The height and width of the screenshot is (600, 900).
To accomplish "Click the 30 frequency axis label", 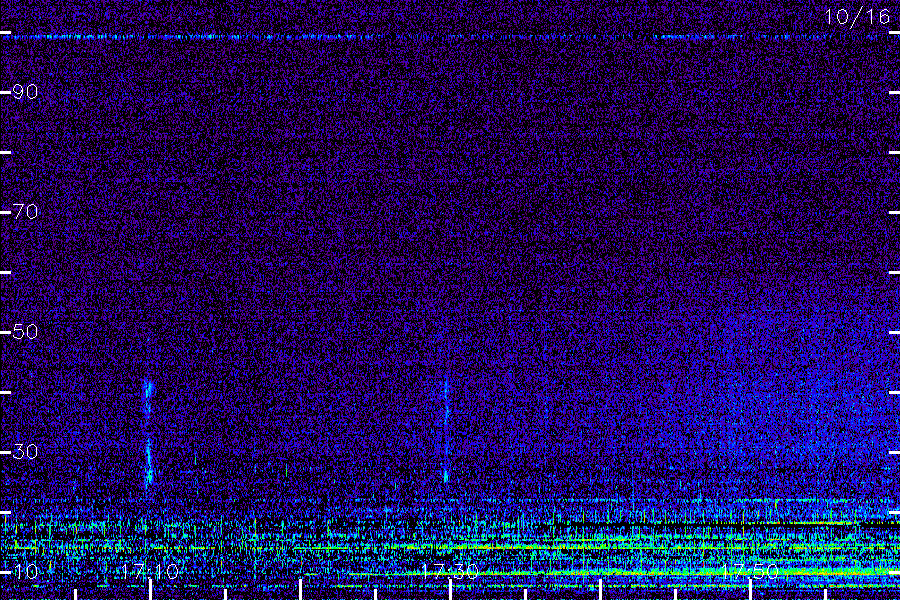I will click(x=25, y=452).
